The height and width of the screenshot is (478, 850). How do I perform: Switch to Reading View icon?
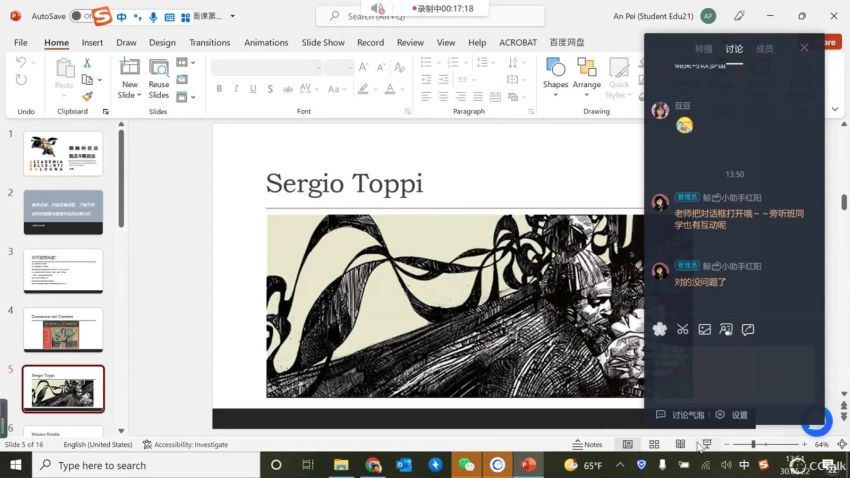(x=680, y=444)
